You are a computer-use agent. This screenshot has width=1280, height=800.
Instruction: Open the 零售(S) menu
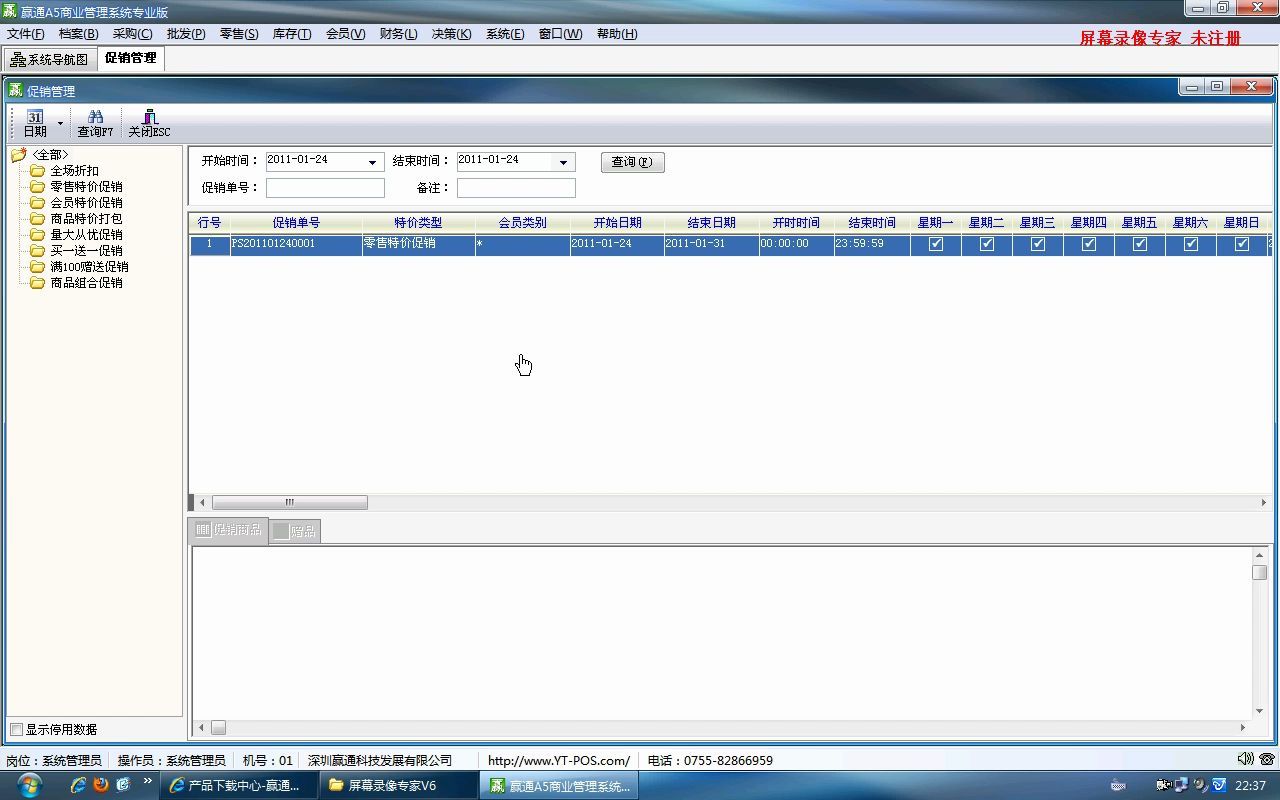tap(239, 34)
